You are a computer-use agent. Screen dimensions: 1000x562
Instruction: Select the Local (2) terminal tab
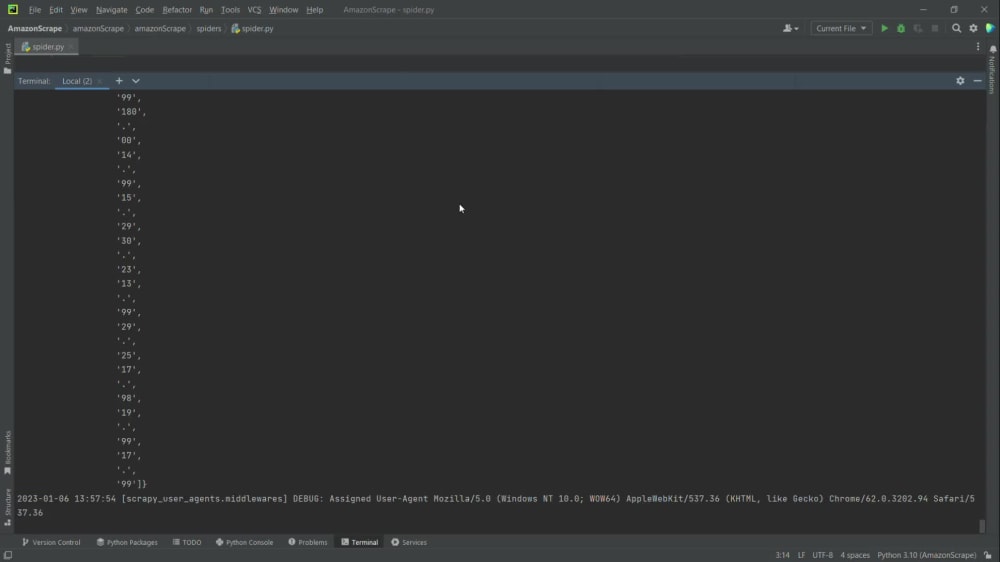click(x=77, y=81)
